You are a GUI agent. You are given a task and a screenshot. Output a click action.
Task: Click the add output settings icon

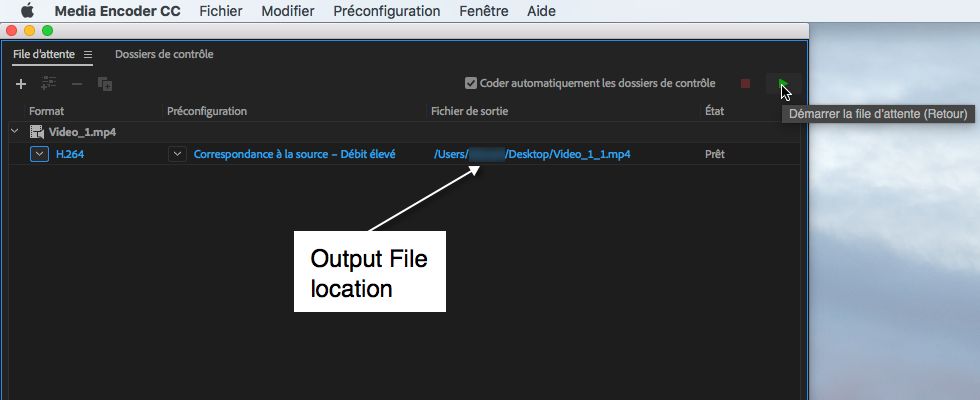click(49, 84)
